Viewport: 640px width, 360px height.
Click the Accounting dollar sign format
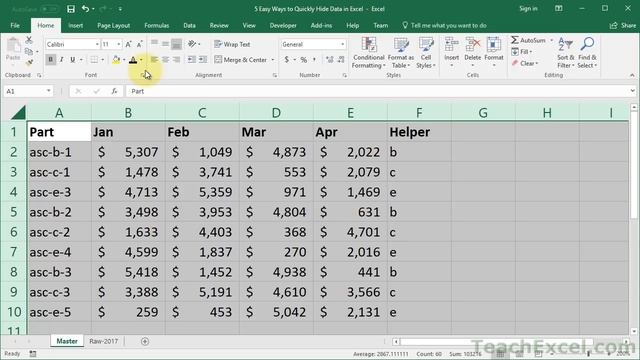[287, 60]
